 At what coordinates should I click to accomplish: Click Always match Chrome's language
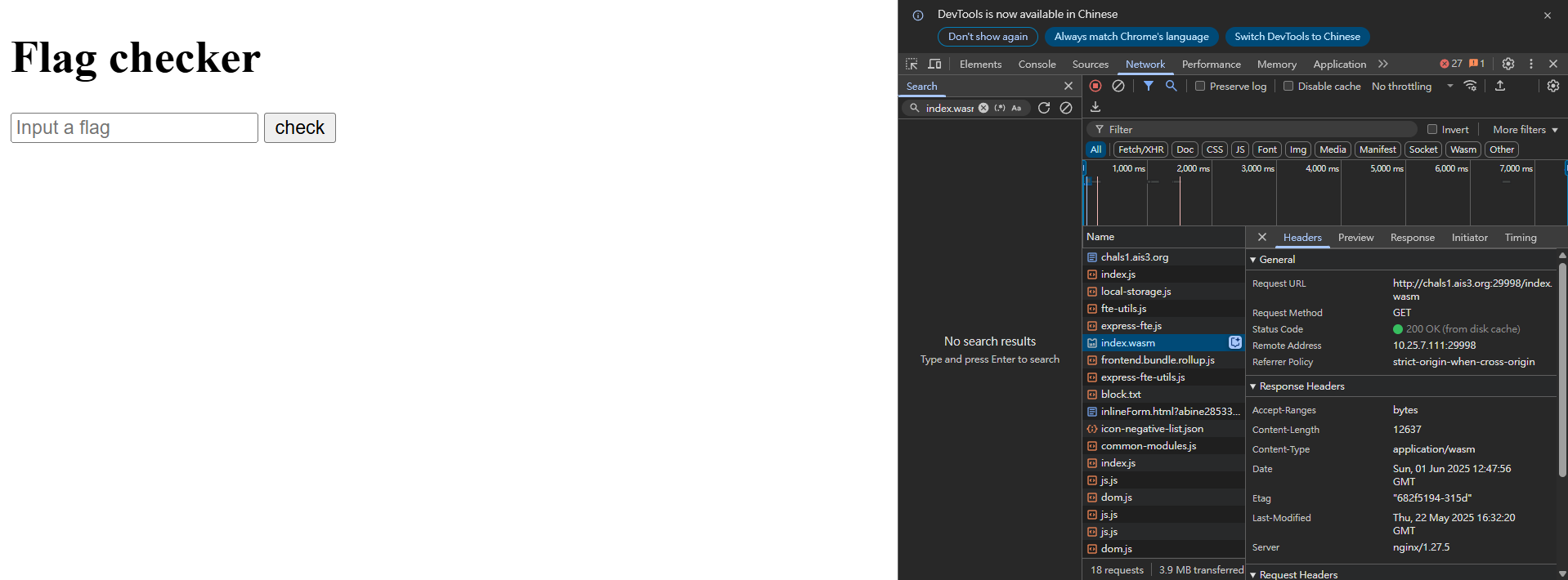[x=1131, y=37]
